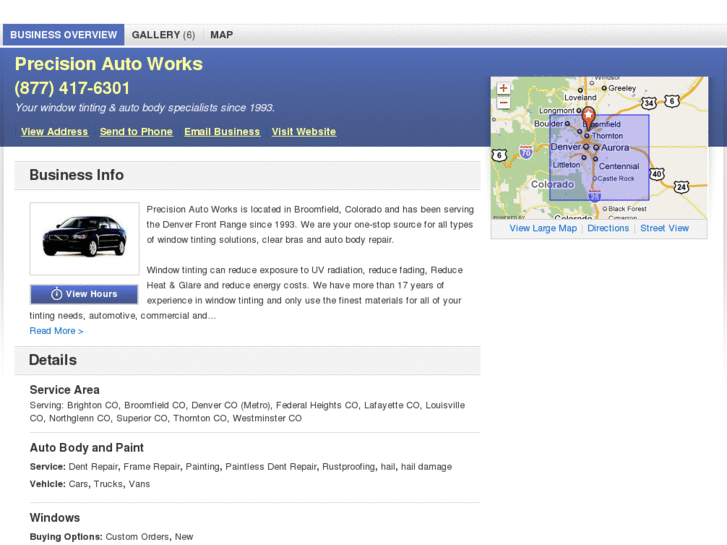Viewport: 727px width, 545px height.
Task: Expand description with Read More link
Action: [x=57, y=331]
